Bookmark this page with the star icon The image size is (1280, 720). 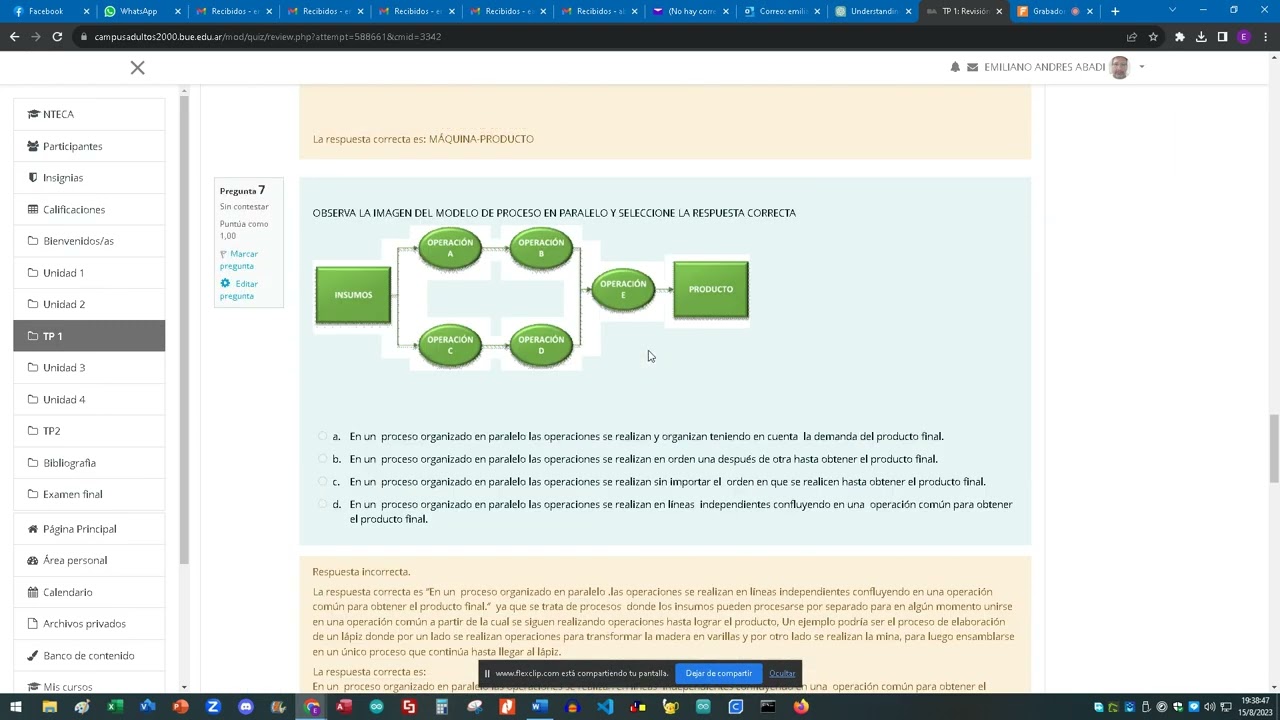tap(1153, 37)
